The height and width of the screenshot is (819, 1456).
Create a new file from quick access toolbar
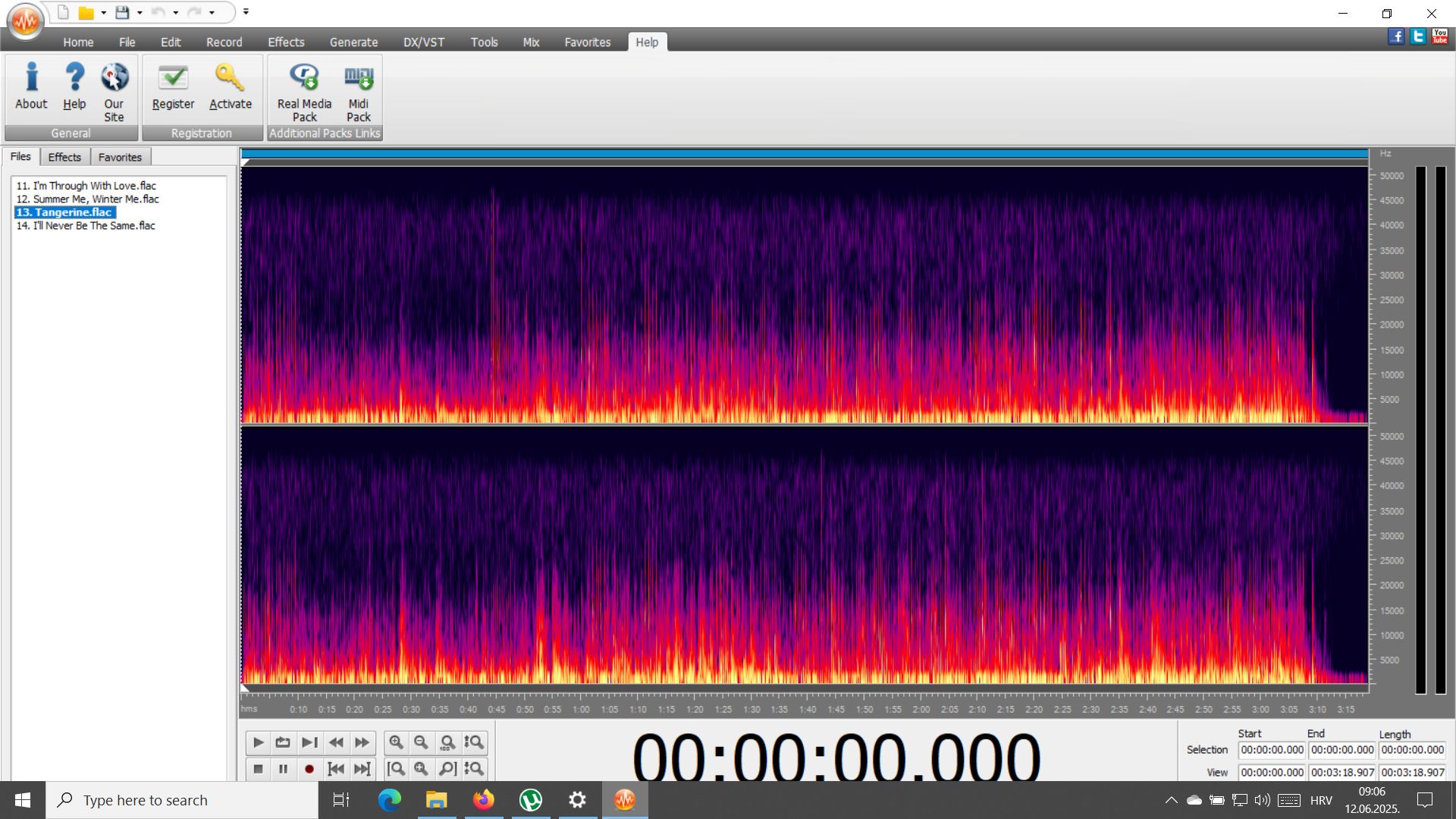tap(63, 12)
